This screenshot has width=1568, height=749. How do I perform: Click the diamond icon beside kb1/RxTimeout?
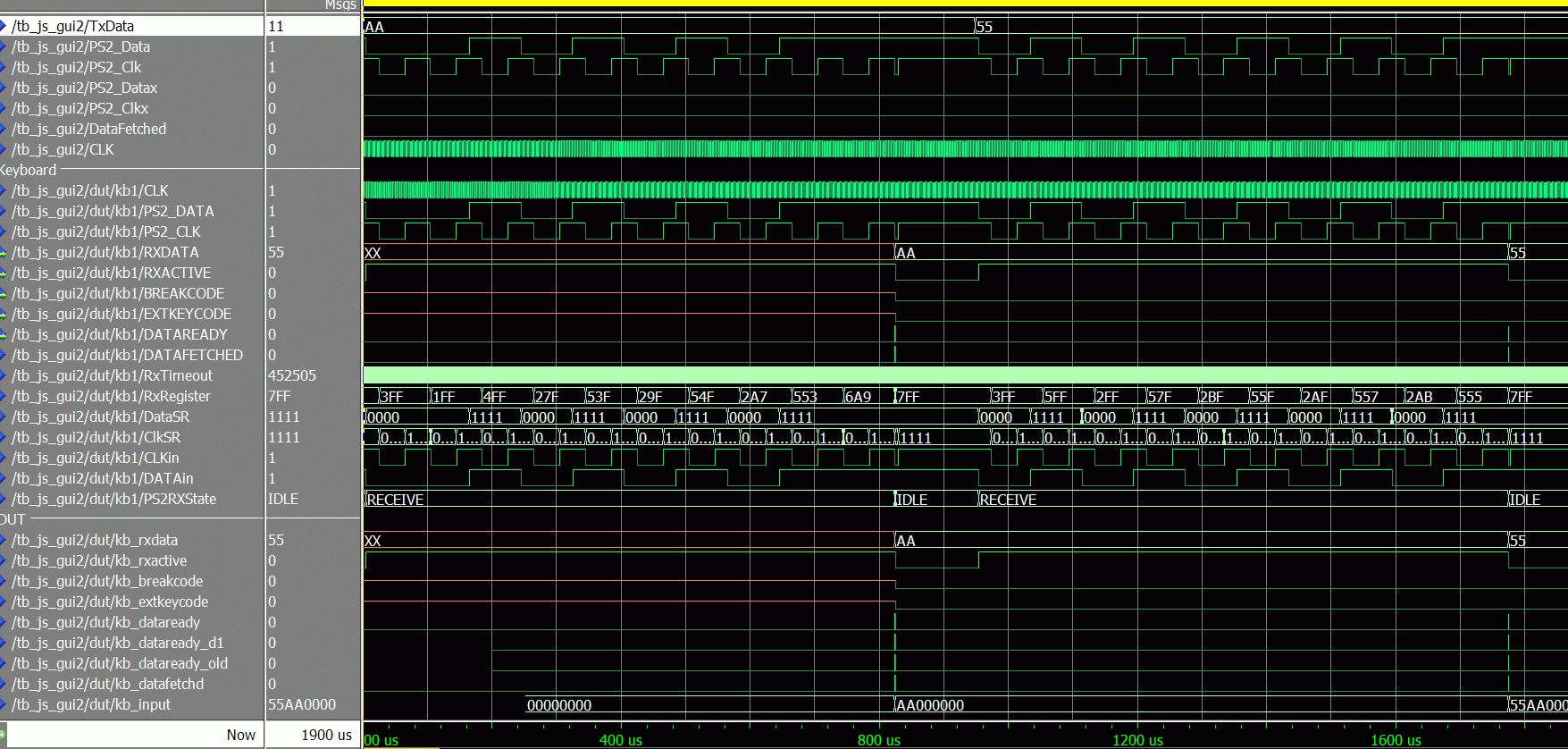tap(4, 376)
